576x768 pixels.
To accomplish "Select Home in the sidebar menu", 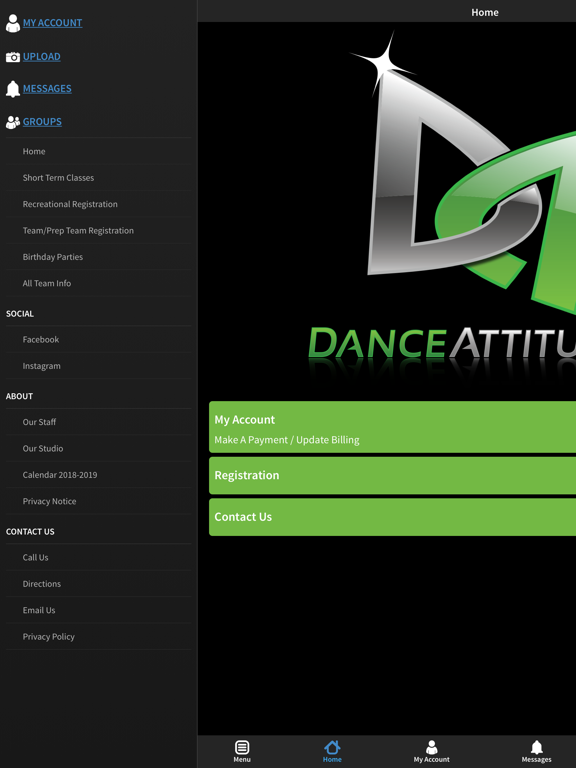I will 98,151.
